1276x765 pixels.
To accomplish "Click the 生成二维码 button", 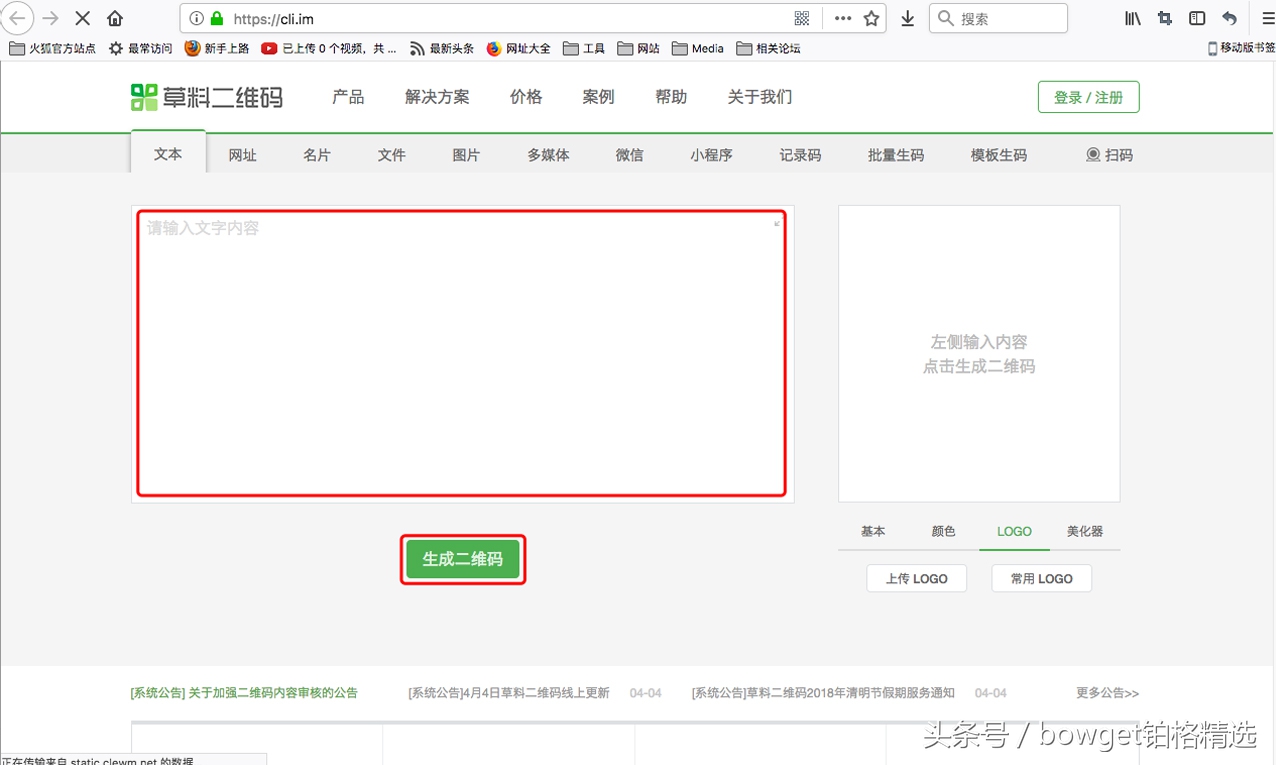I will point(462,559).
